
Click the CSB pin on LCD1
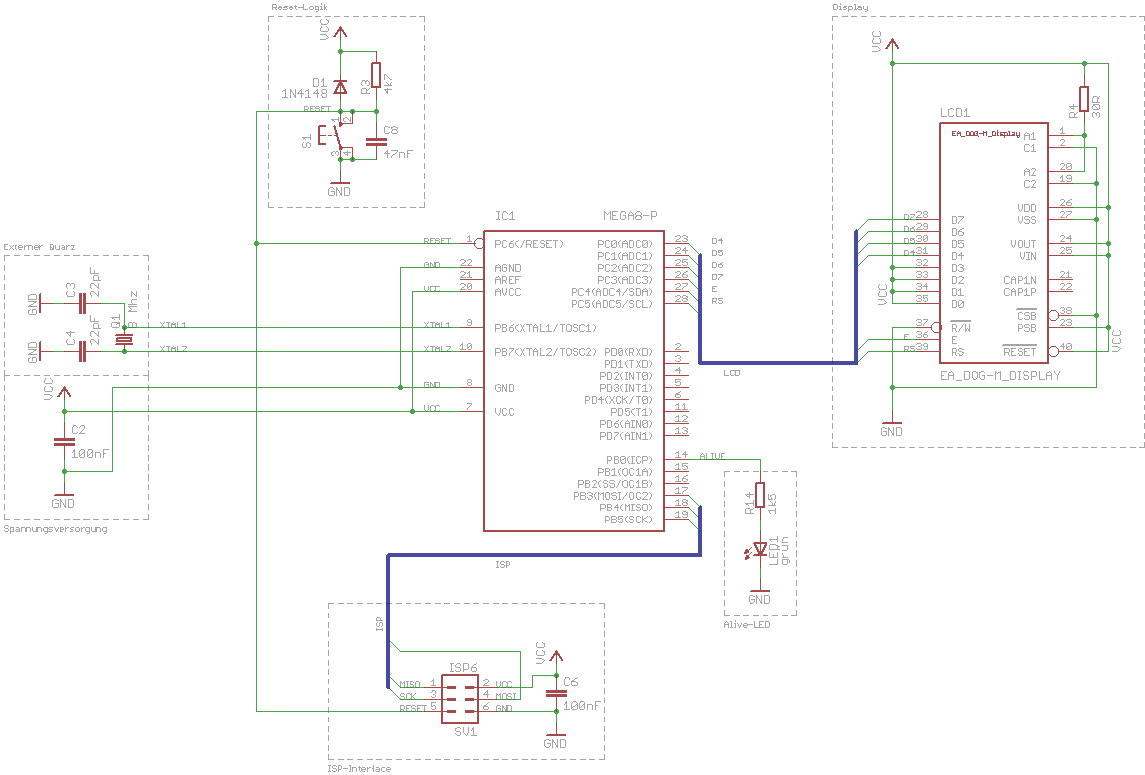(x=1027, y=316)
